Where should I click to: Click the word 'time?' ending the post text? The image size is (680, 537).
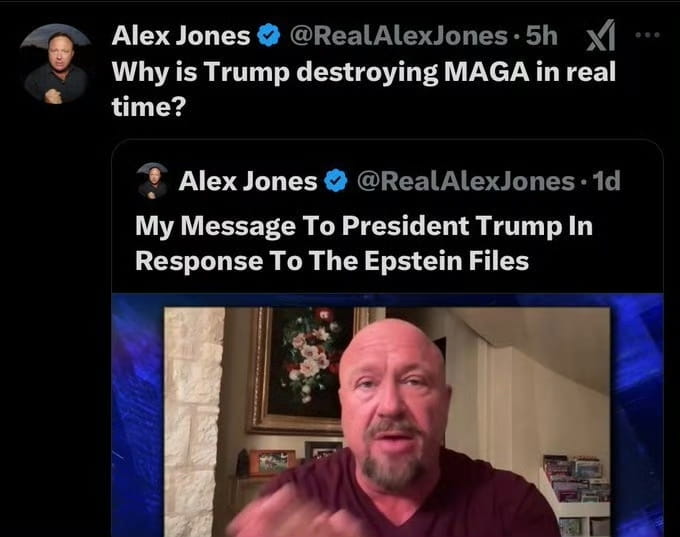coord(149,106)
